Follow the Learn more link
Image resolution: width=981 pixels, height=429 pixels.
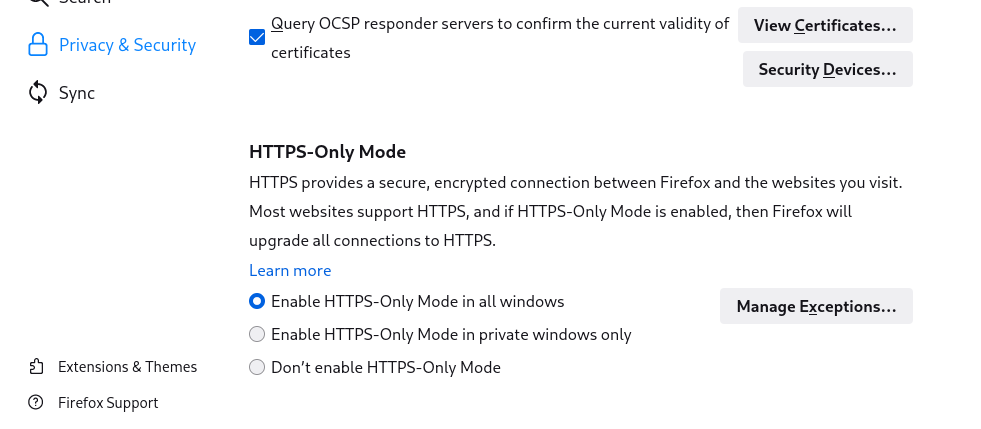290,270
